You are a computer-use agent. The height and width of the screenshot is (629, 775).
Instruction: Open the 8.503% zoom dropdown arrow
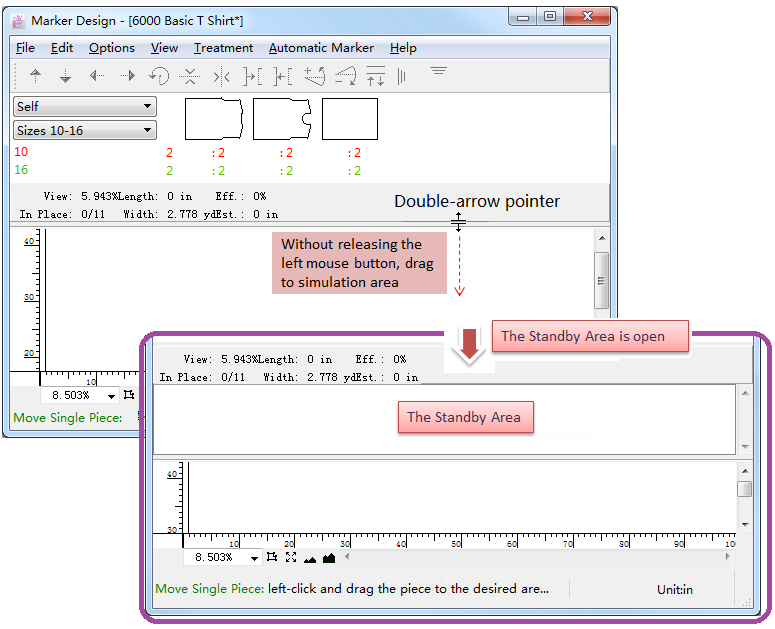pos(255,558)
